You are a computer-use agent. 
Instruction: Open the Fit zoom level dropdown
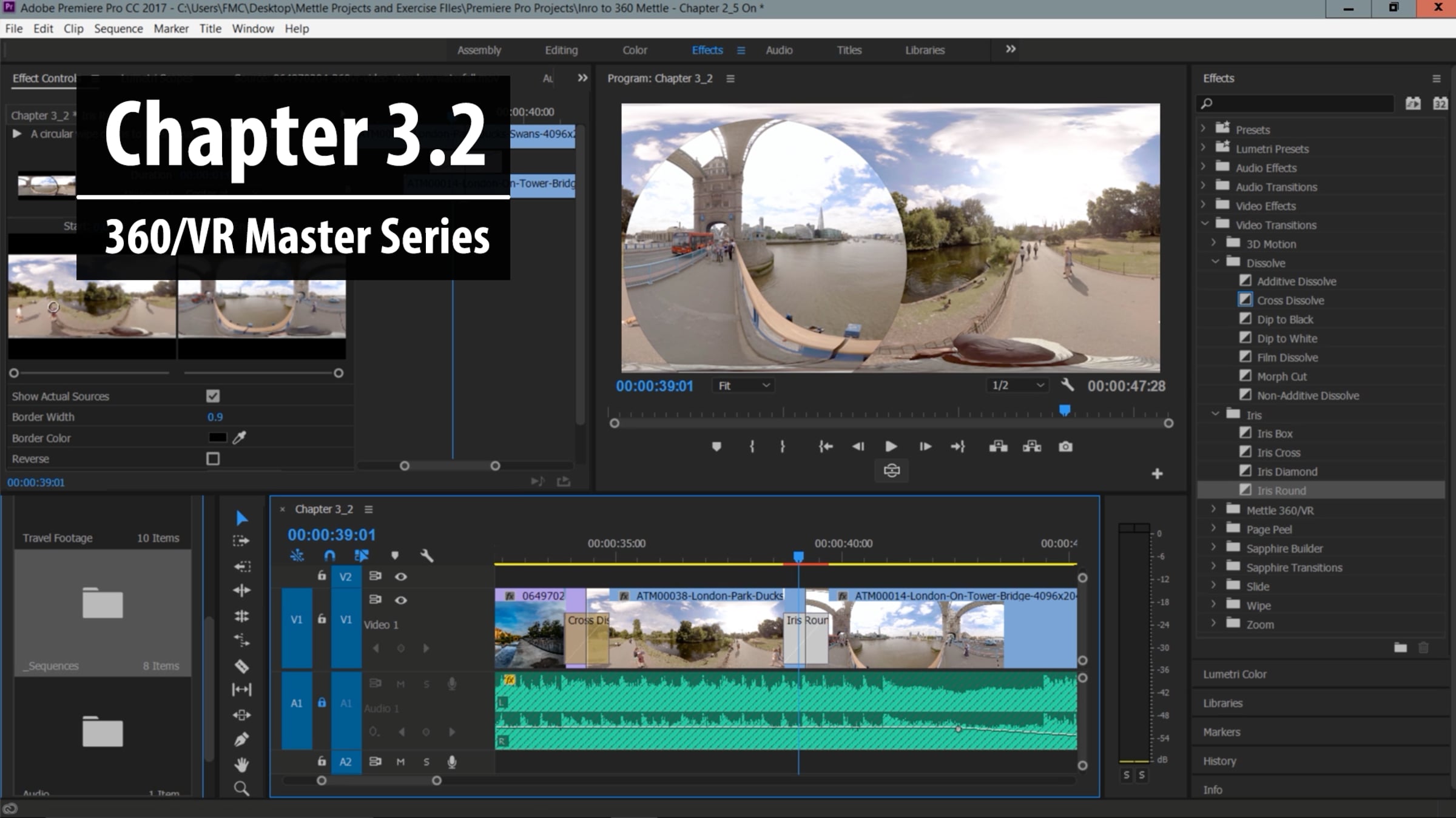click(x=744, y=386)
